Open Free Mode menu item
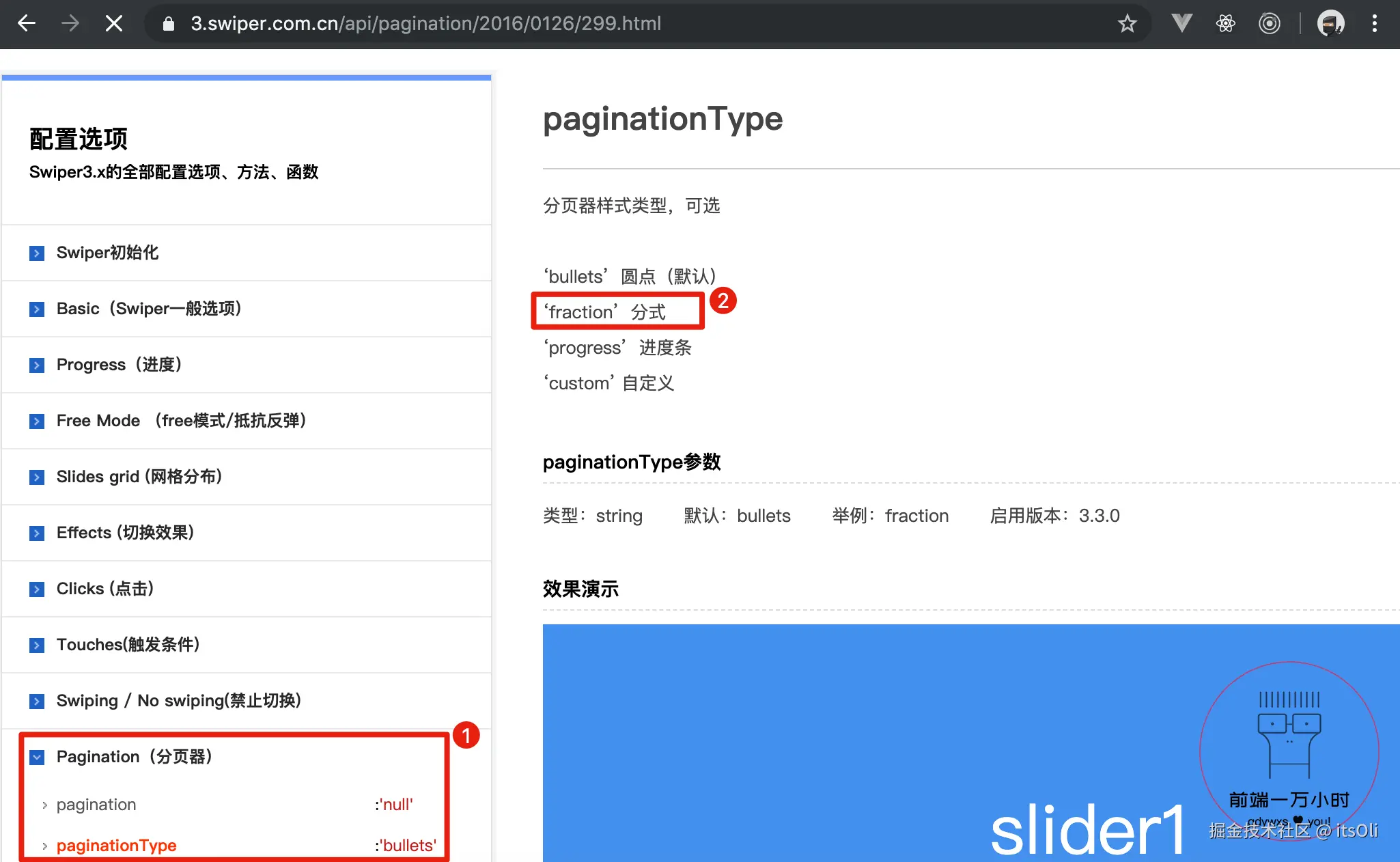Screen dimensions: 1400x862 [x=181, y=421]
